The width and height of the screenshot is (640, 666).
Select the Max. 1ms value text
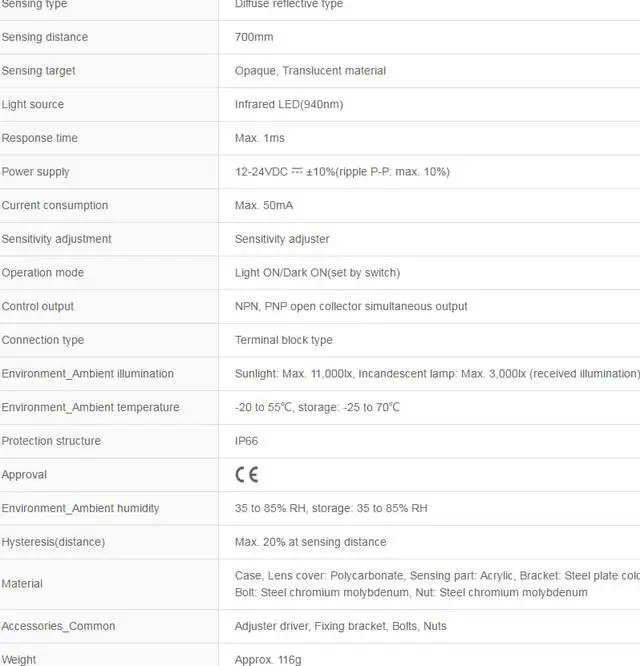(x=260, y=138)
